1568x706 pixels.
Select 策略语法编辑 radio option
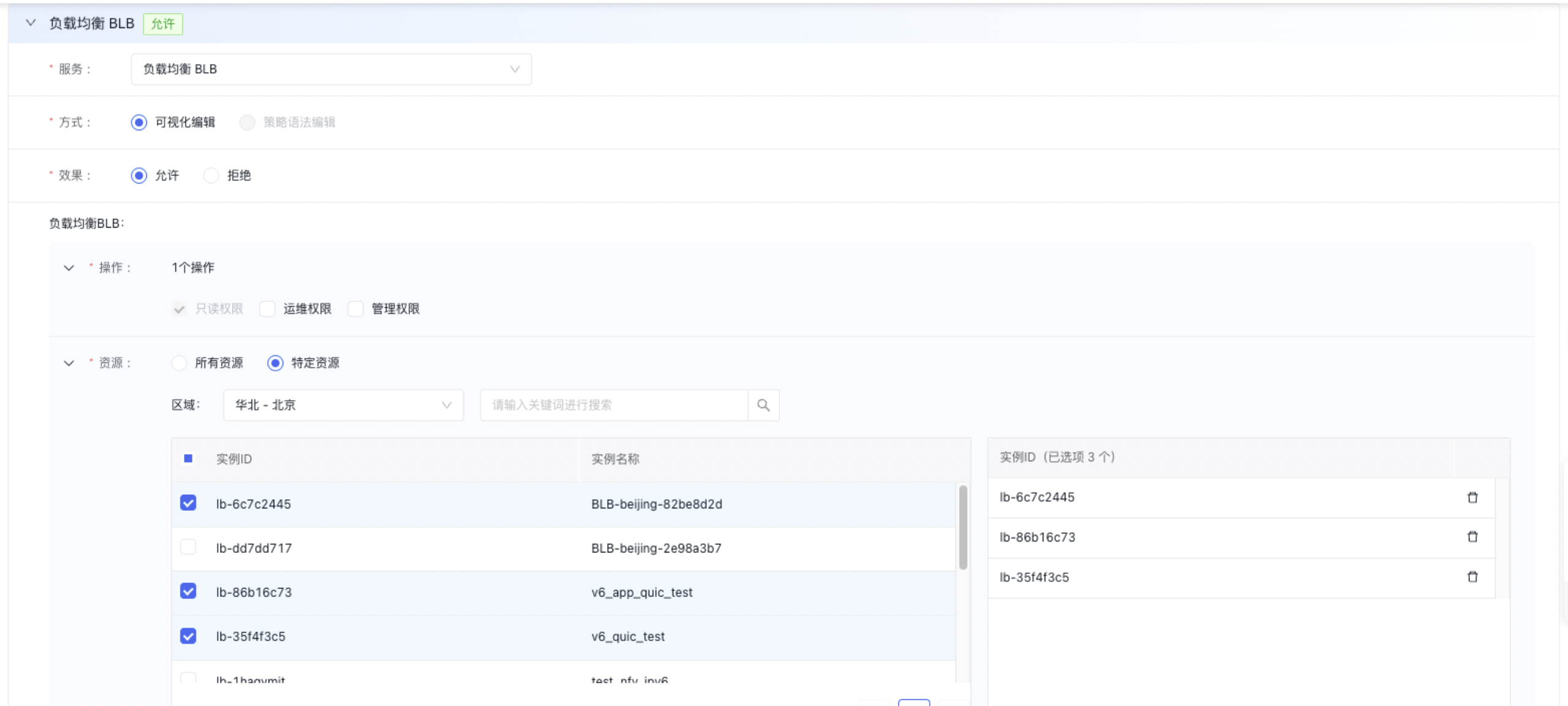pyautogui.click(x=247, y=122)
